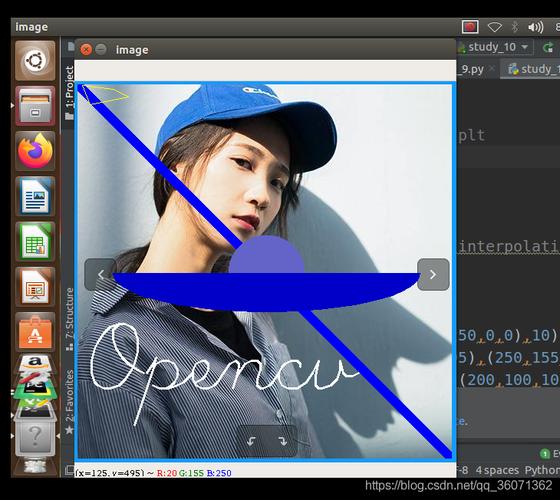Click the pixel readout R:20 G:155 B:250

(x=194, y=473)
